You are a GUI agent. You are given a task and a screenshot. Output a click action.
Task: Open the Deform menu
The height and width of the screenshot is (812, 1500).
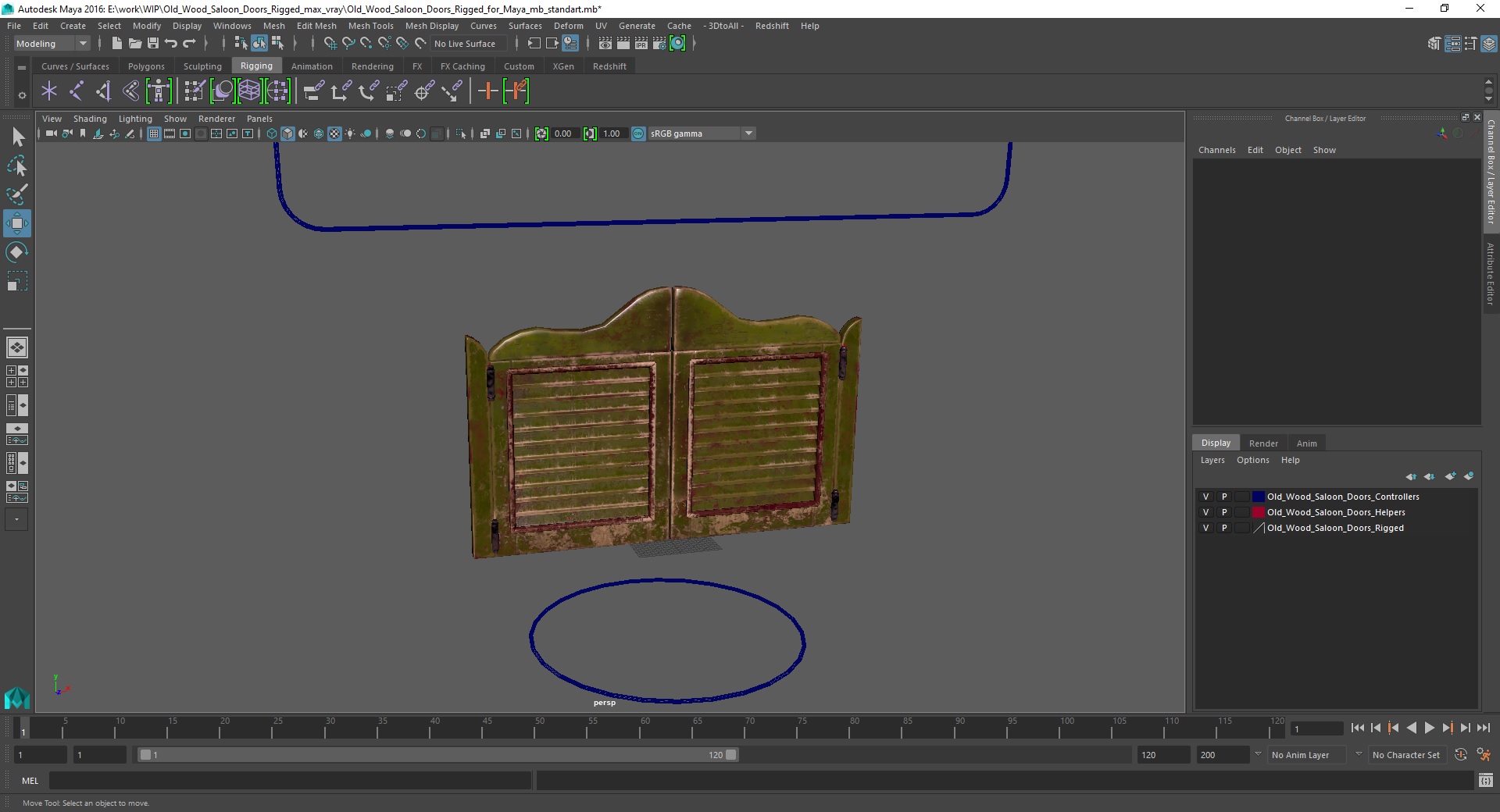click(568, 26)
